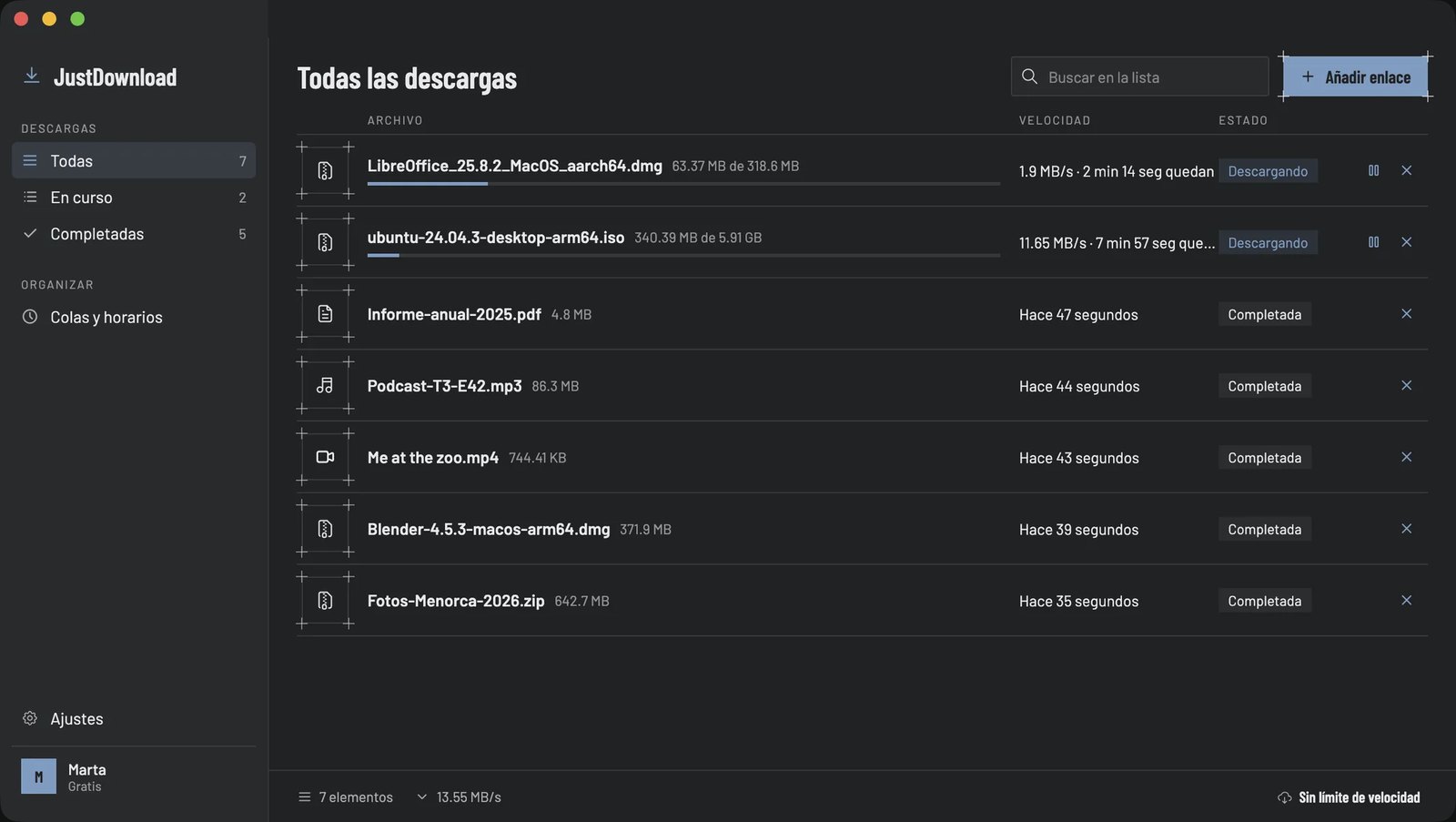Click the video camera icon of Me at the zoo.mp4
The width and height of the screenshot is (1456, 822).
325,457
